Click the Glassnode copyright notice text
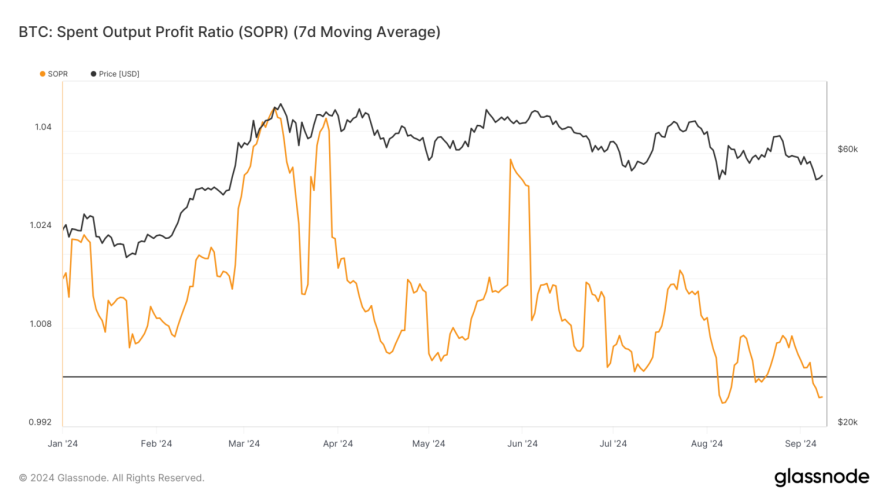Screen dimensions: 888x500 (x=111, y=478)
